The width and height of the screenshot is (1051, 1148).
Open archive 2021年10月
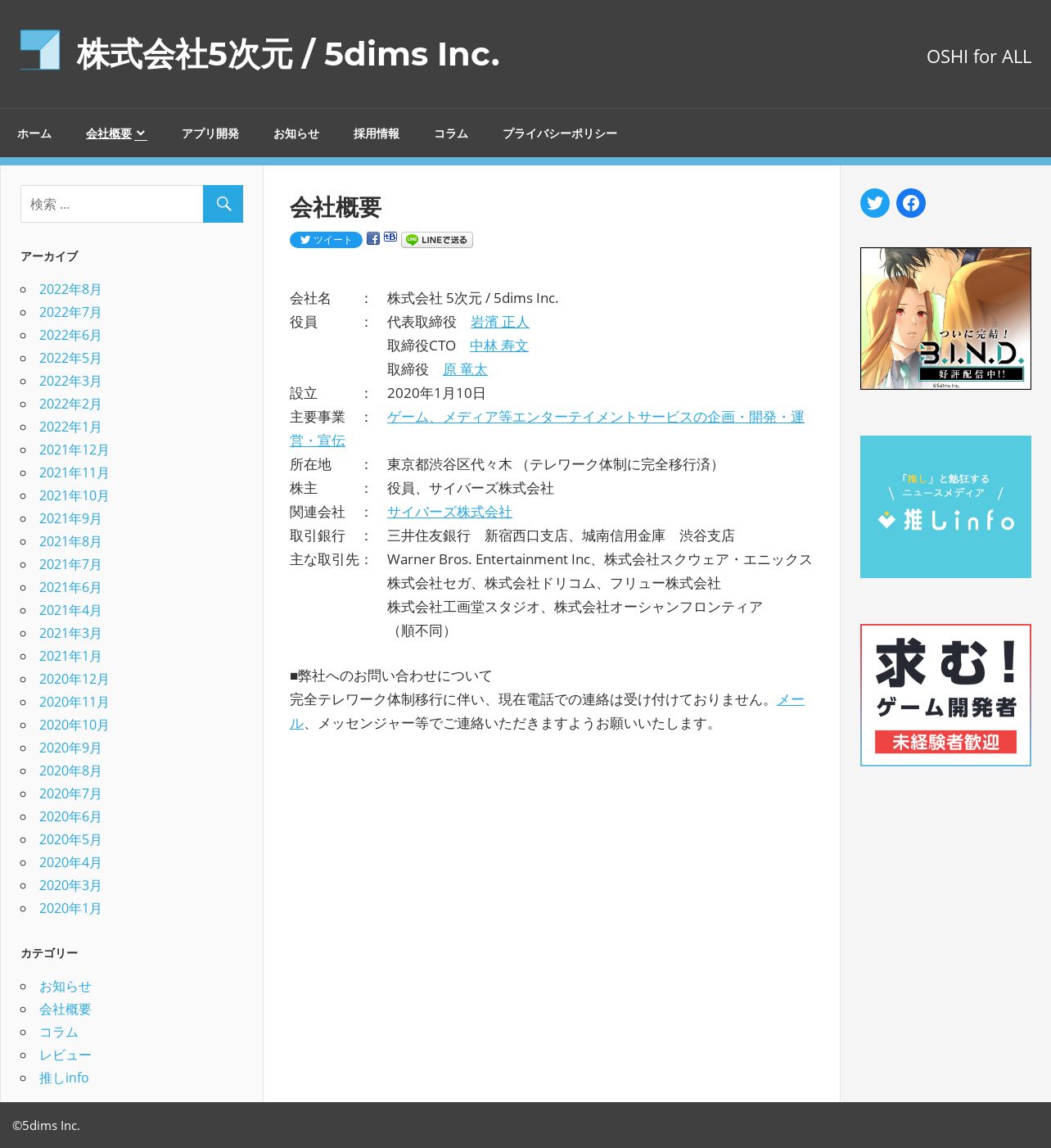tap(74, 495)
